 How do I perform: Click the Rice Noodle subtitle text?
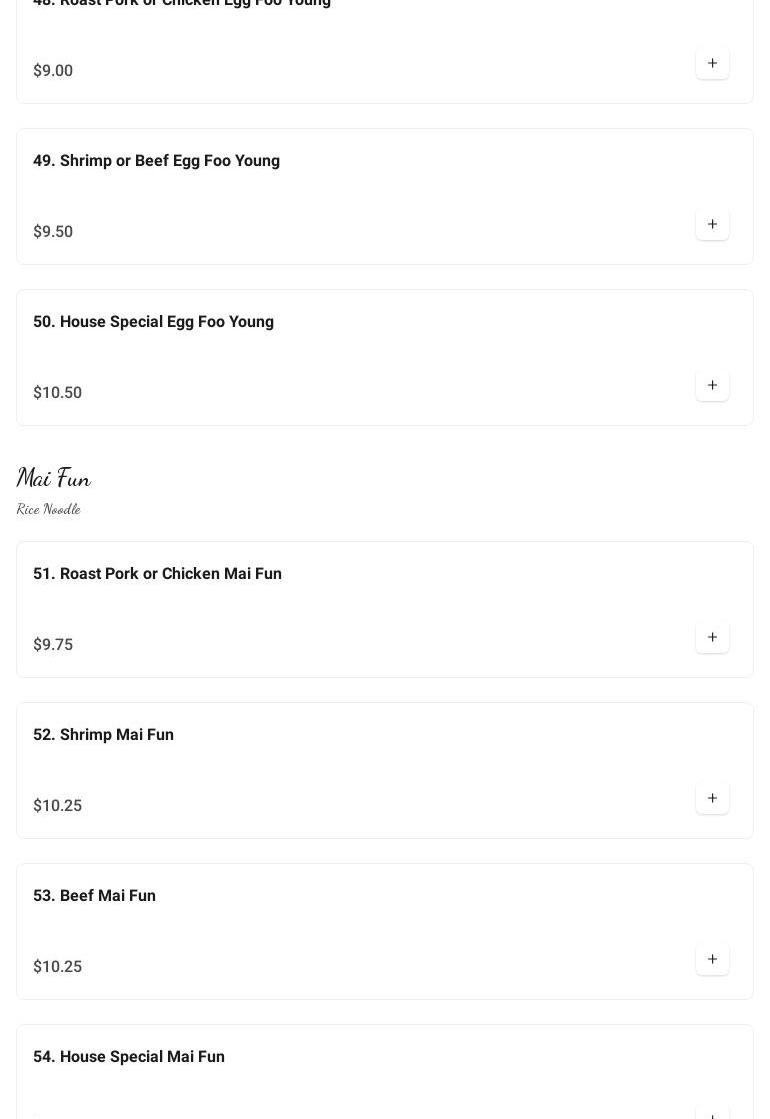click(49, 509)
